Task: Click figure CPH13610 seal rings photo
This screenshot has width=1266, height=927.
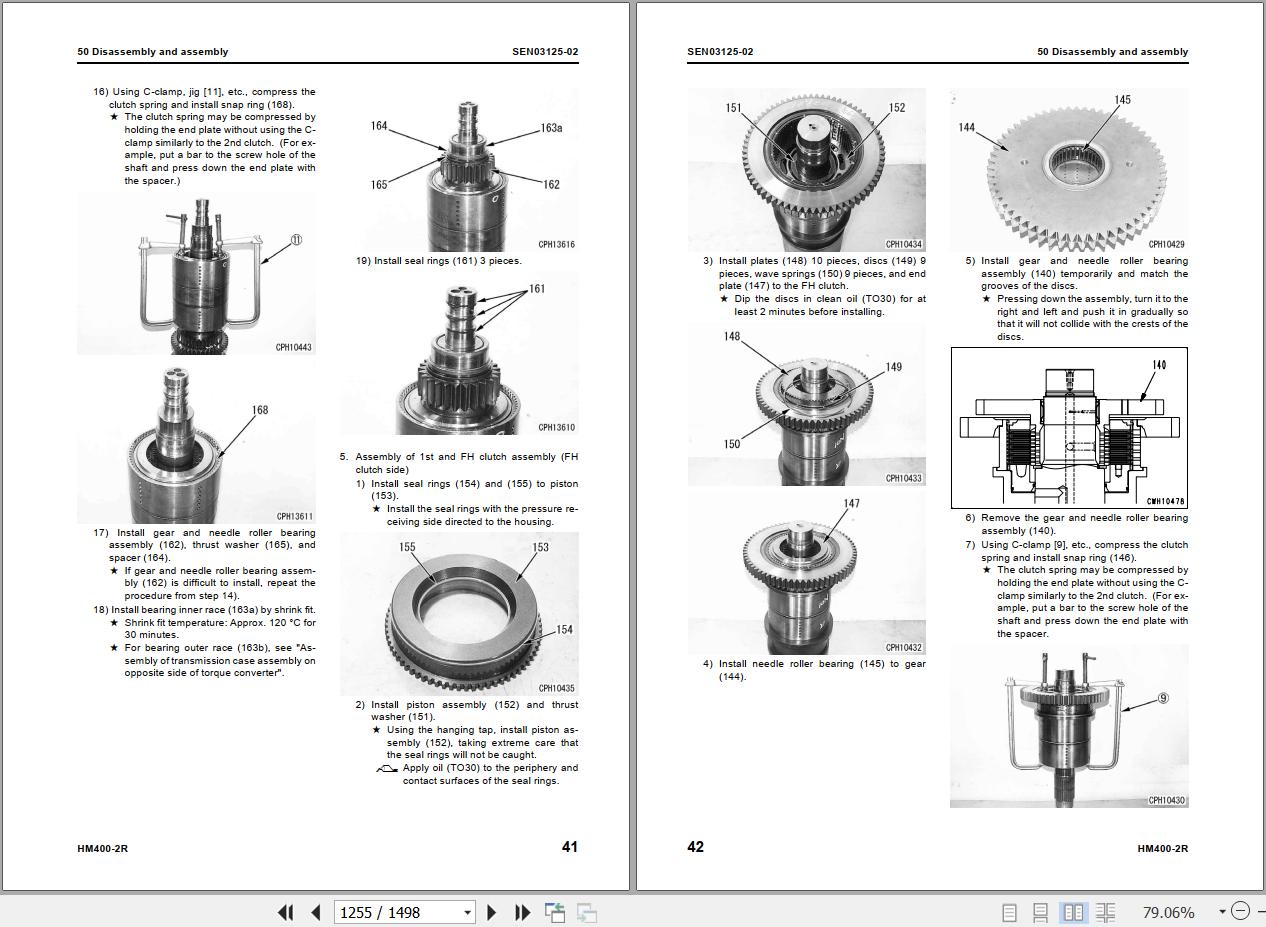Action: click(459, 353)
